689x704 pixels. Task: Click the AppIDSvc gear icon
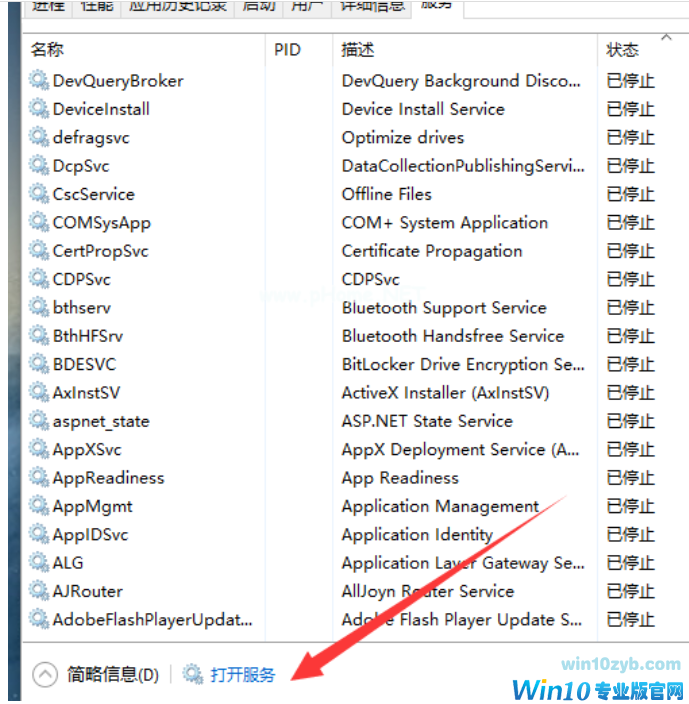pyautogui.click(x=39, y=534)
